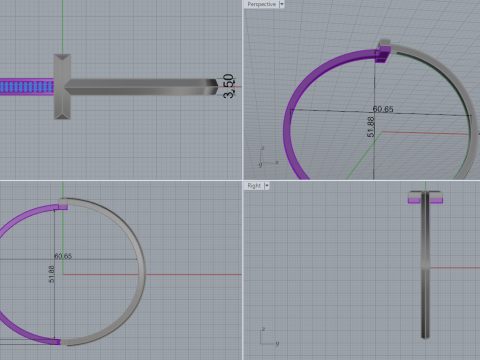The image size is (480, 360).
Task: Select the 51.88 dimension in Perspective viewport
Action: pyautogui.click(x=371, y=127)
